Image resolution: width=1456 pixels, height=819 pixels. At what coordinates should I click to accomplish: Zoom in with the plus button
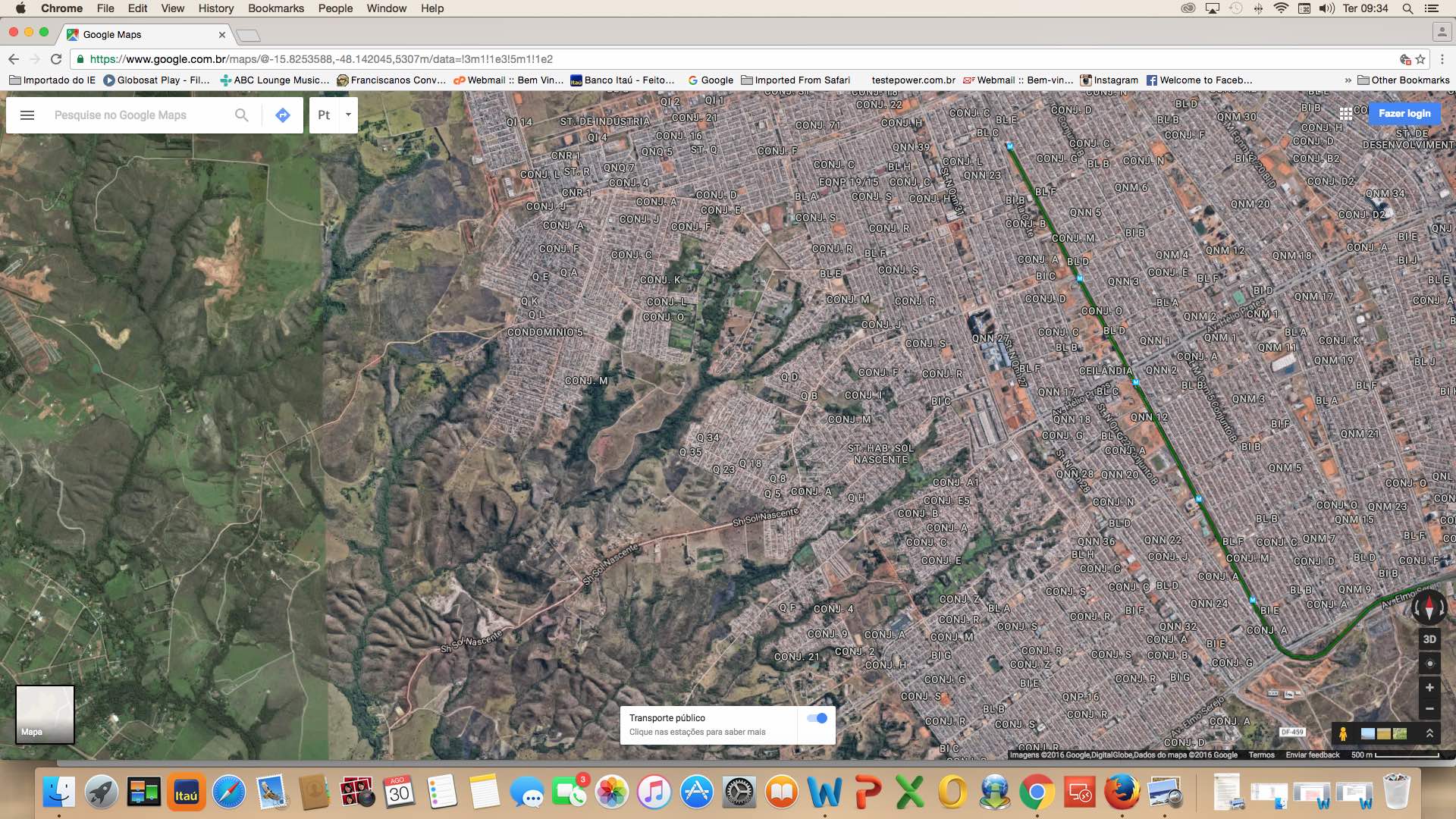[1429, 688]
